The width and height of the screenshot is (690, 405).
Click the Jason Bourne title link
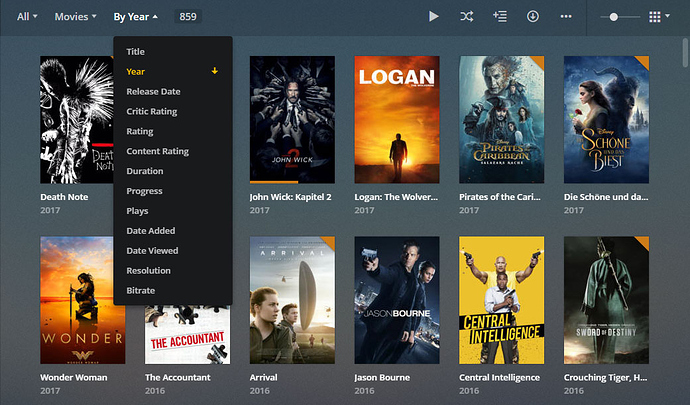382,377
